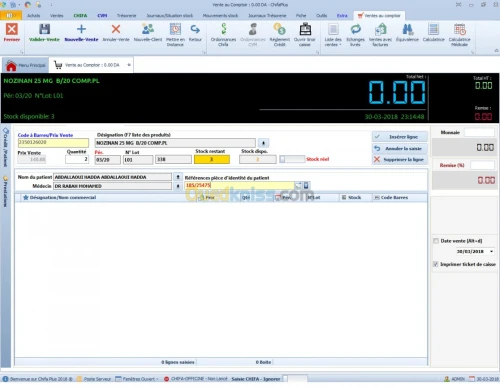Viewport: 500px width, 388px height.
Task: Collapse the ribbon with the corner arrow
Action: [x=496, y=51]
